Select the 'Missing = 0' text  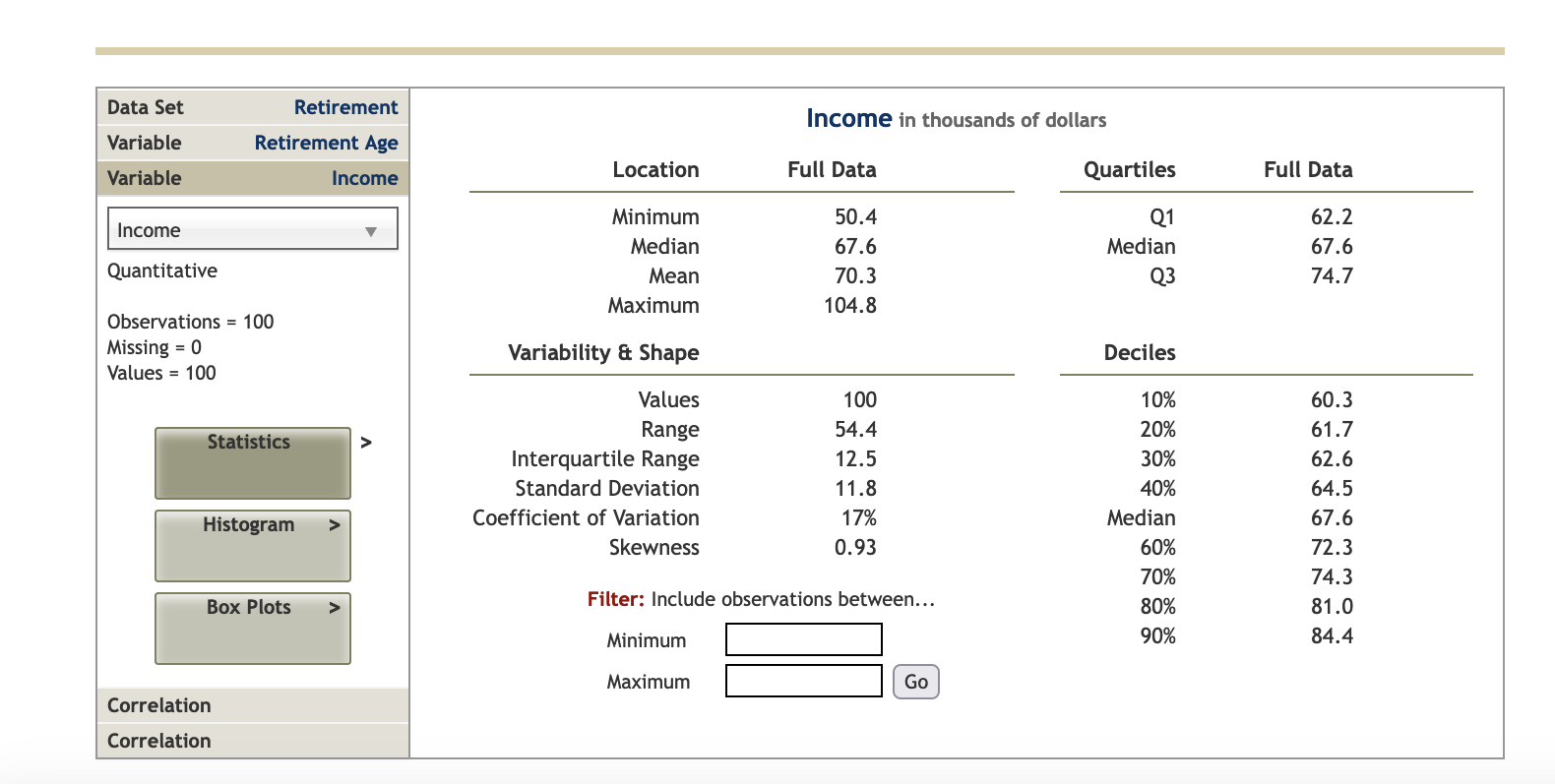[x=155, y=347]
